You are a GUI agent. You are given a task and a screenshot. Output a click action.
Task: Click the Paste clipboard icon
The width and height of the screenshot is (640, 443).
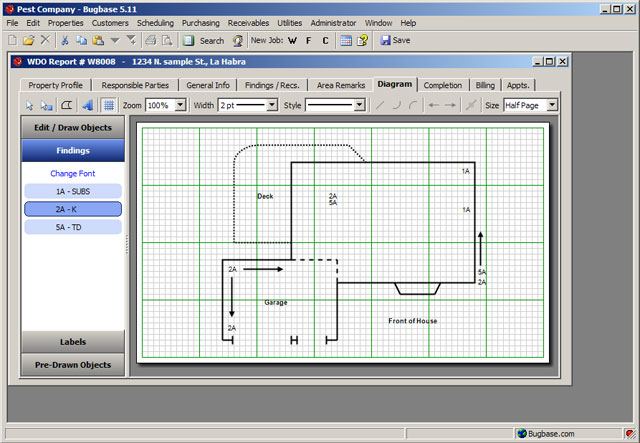click(x=98, y=41)
